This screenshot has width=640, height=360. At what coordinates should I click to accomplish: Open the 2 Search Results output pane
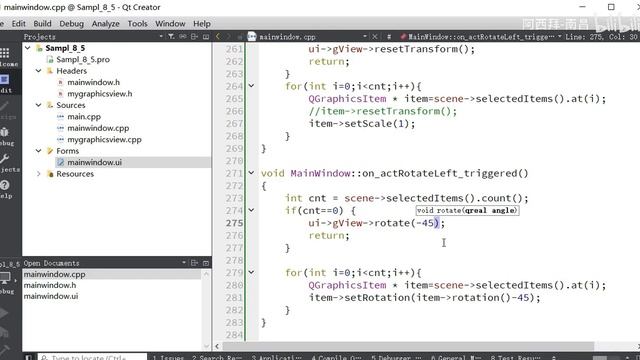click(217, 358)
